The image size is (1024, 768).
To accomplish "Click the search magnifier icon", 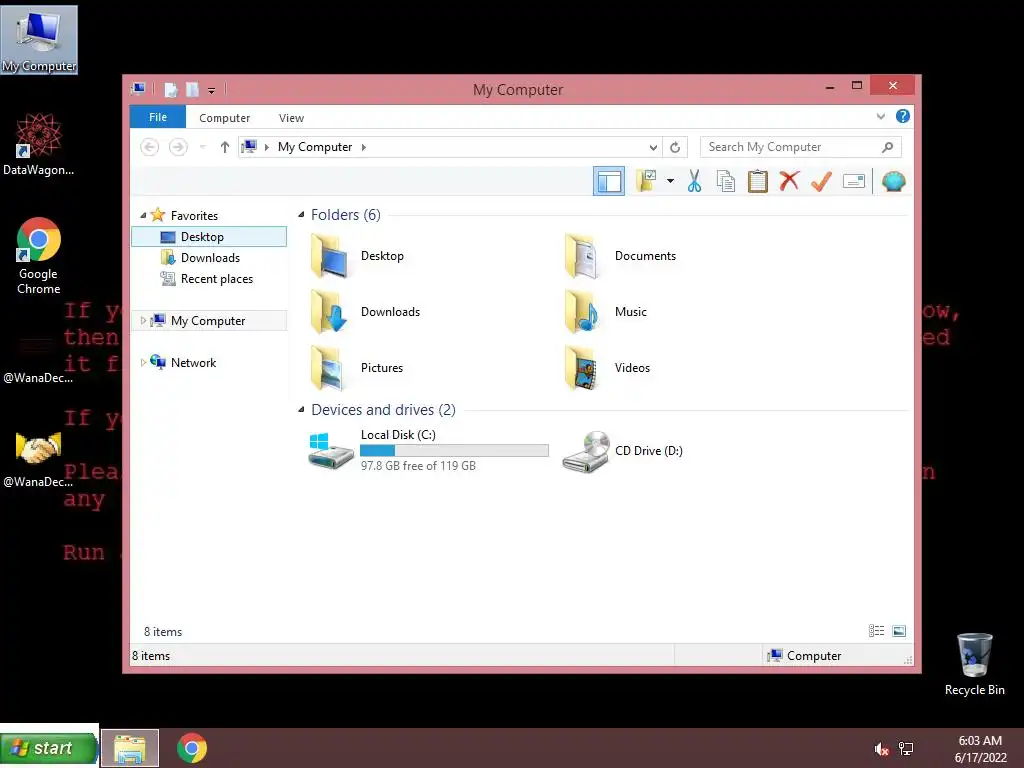I will [x=887, y=147].
